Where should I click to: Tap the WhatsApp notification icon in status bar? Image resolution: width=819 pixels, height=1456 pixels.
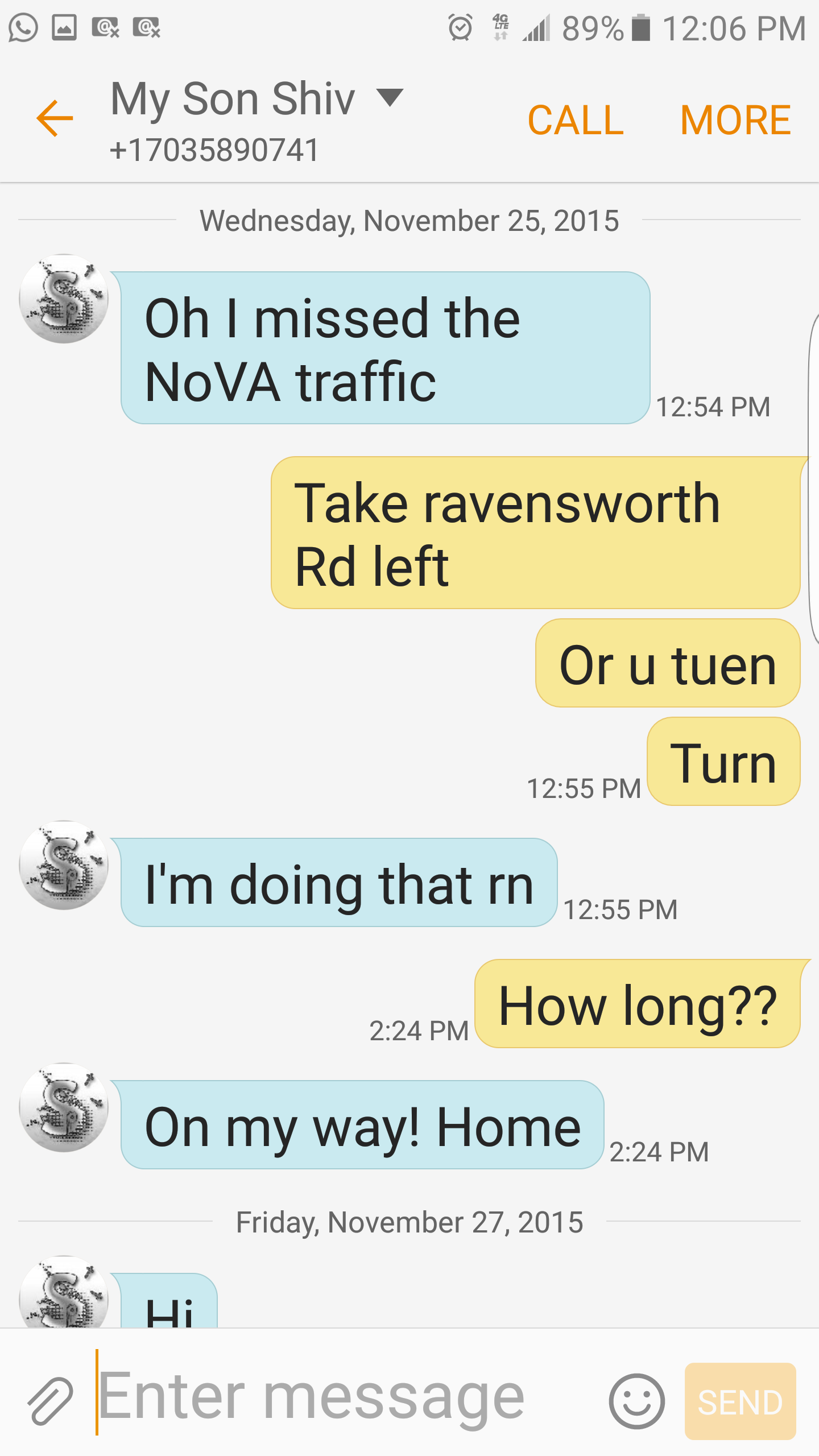tap(23, 27)
